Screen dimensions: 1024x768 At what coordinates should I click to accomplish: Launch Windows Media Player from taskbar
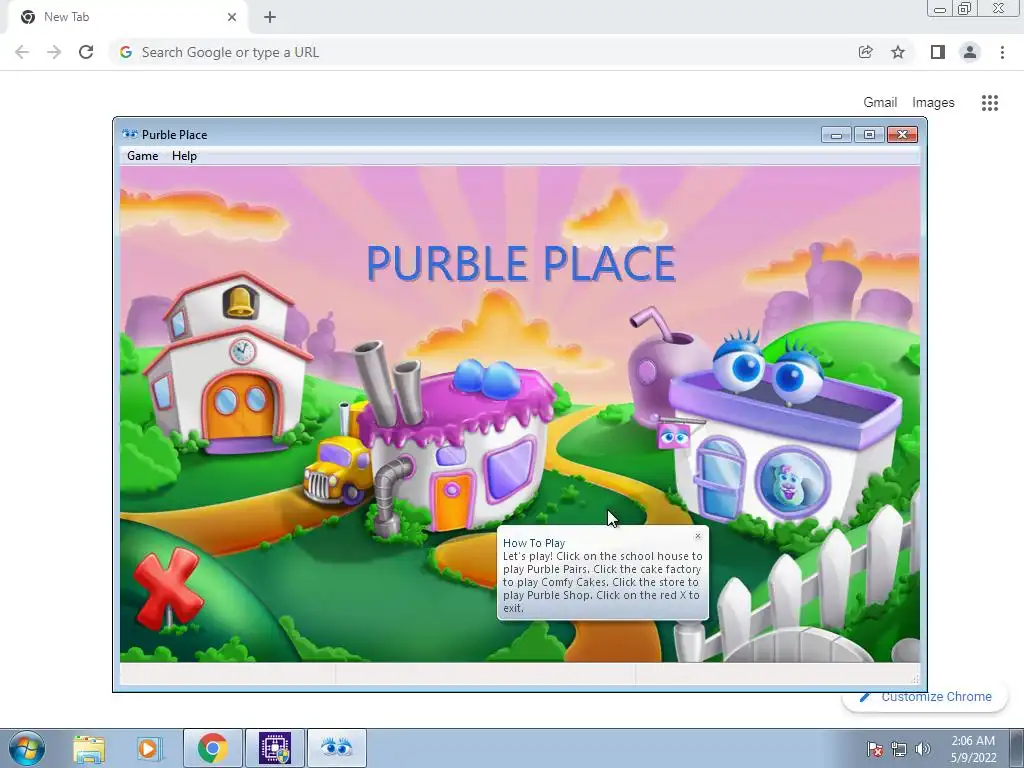click(x=149, y=748)
